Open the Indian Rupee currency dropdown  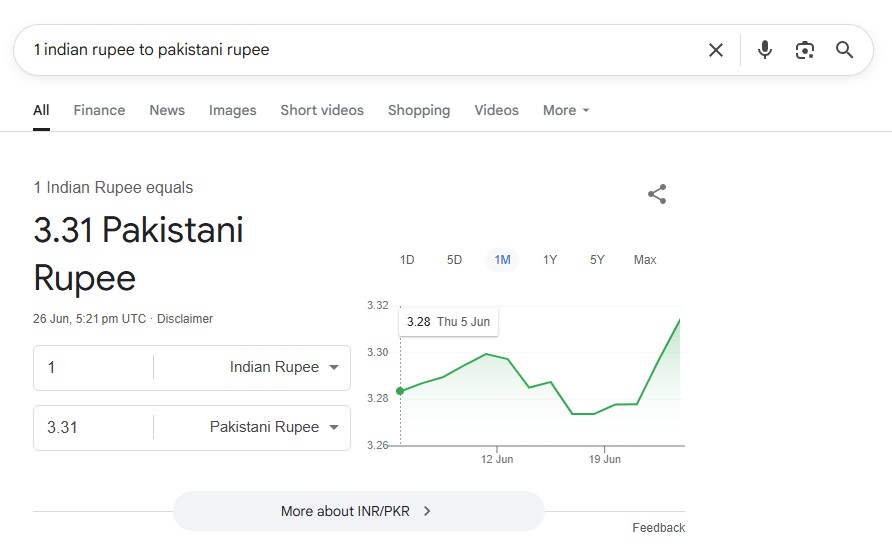click(x=274, y=367)
